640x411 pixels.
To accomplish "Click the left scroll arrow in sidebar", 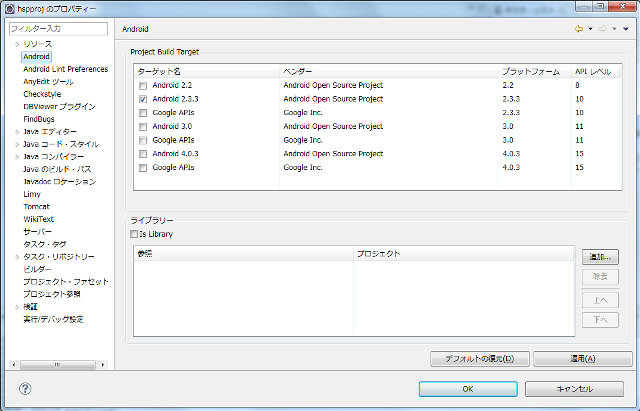I will (x=14, y=364).
